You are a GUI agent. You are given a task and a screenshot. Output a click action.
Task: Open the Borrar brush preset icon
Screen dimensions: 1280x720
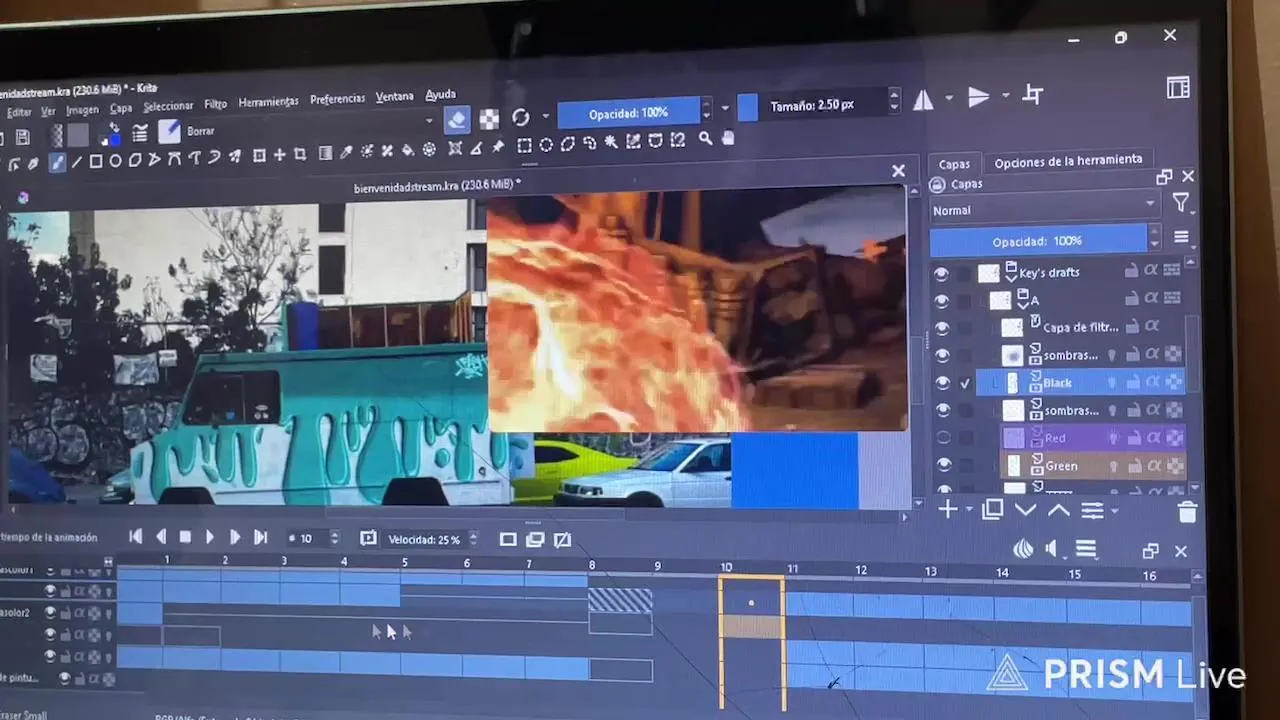[x=169, y=131]
